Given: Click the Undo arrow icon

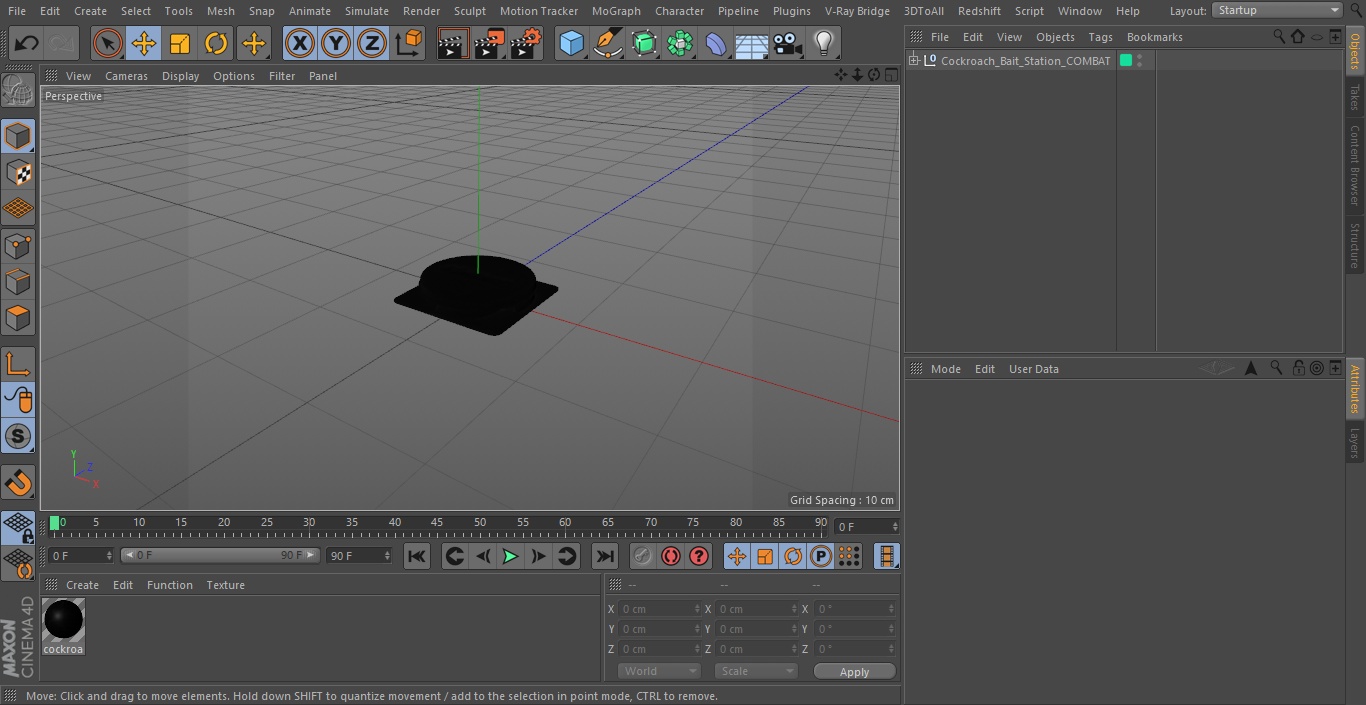Looking at the screenshot, I should coord(27,43).
